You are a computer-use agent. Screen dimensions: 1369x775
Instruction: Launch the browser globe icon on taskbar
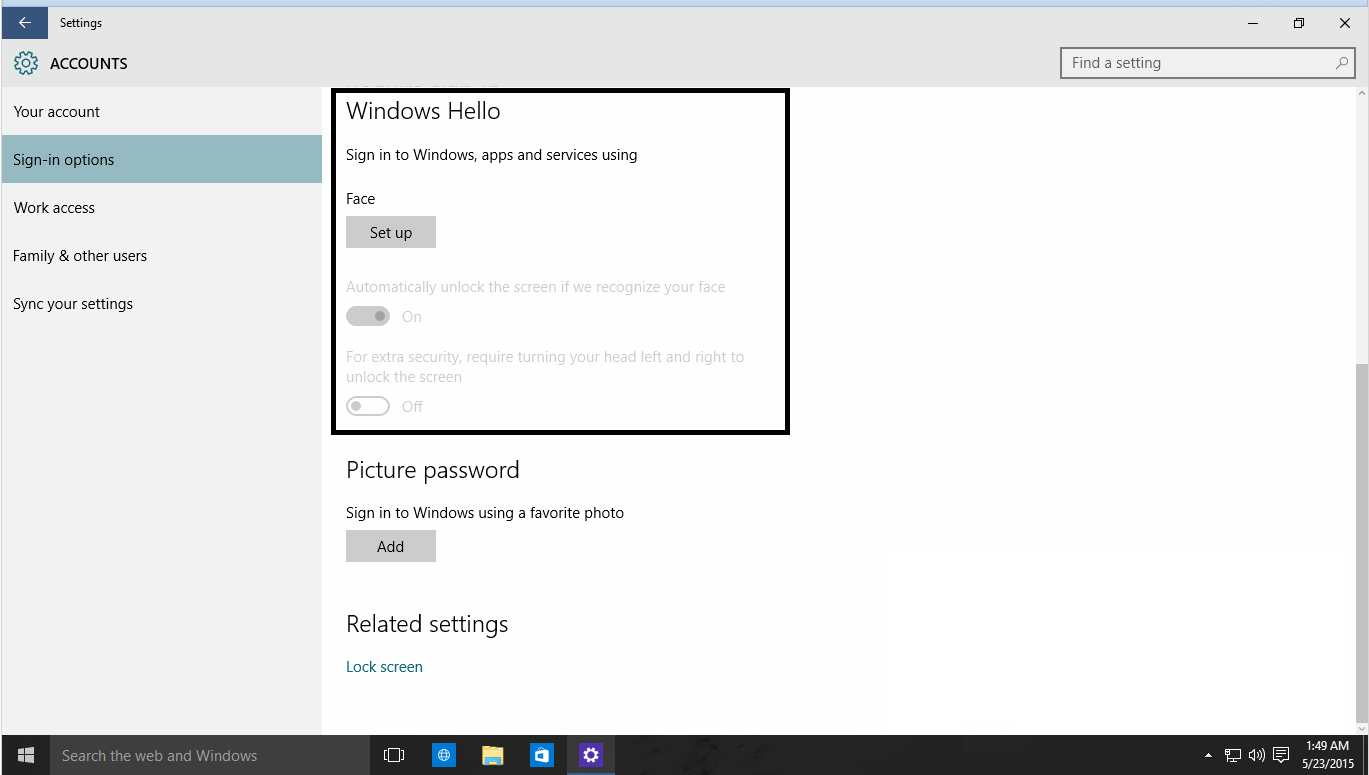click(444, 755)
